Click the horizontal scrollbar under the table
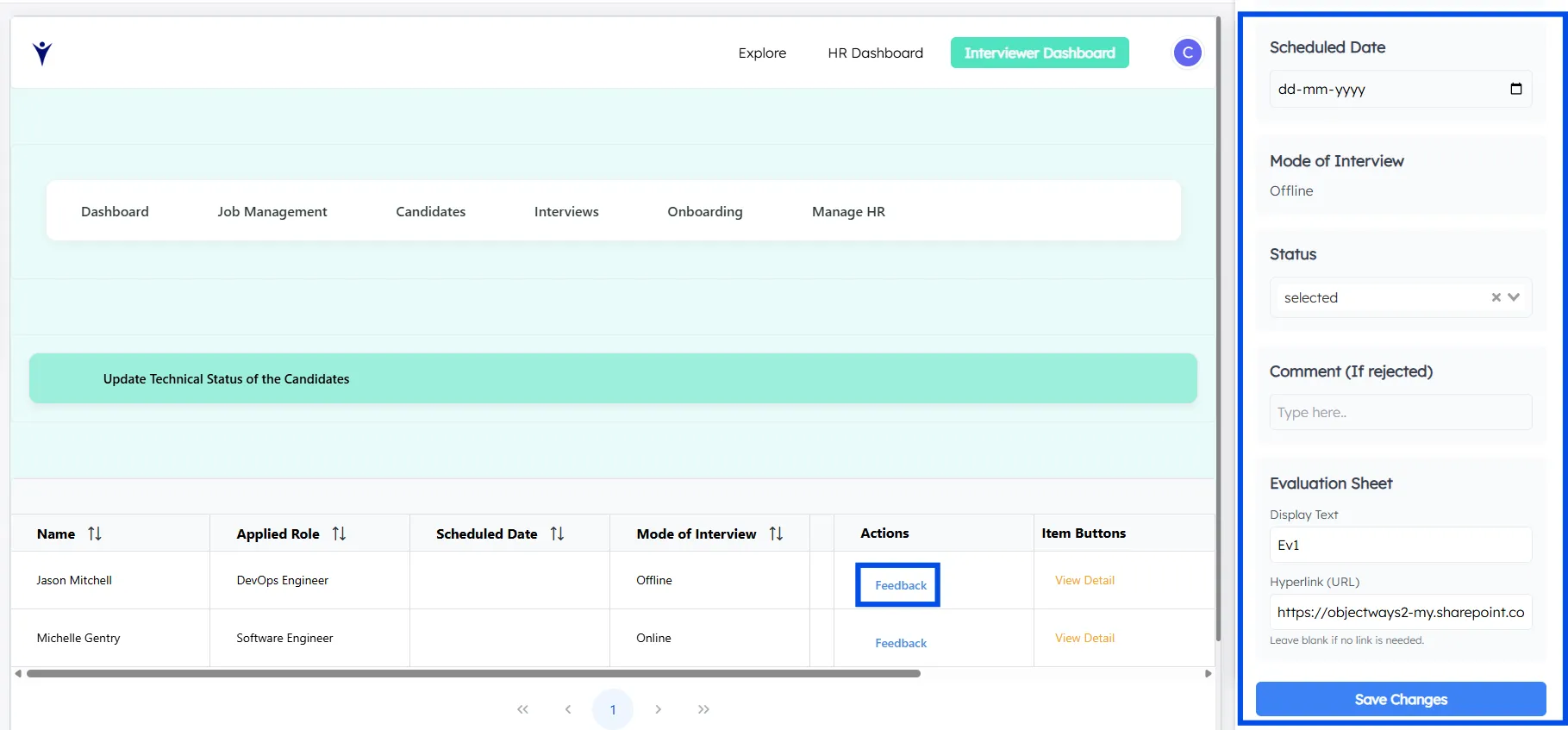Viewport: 1568px width, 730px height. pyautogui.click(x=472, y=673)
